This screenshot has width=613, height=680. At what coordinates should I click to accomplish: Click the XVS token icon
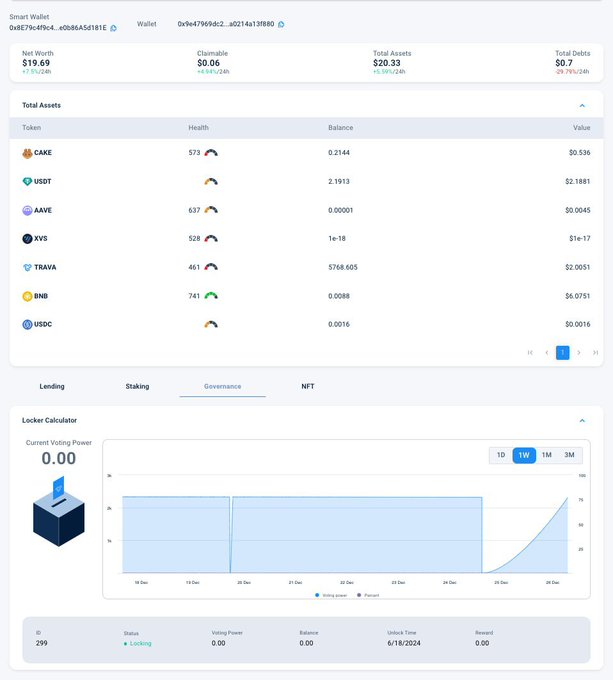point(27,239)
